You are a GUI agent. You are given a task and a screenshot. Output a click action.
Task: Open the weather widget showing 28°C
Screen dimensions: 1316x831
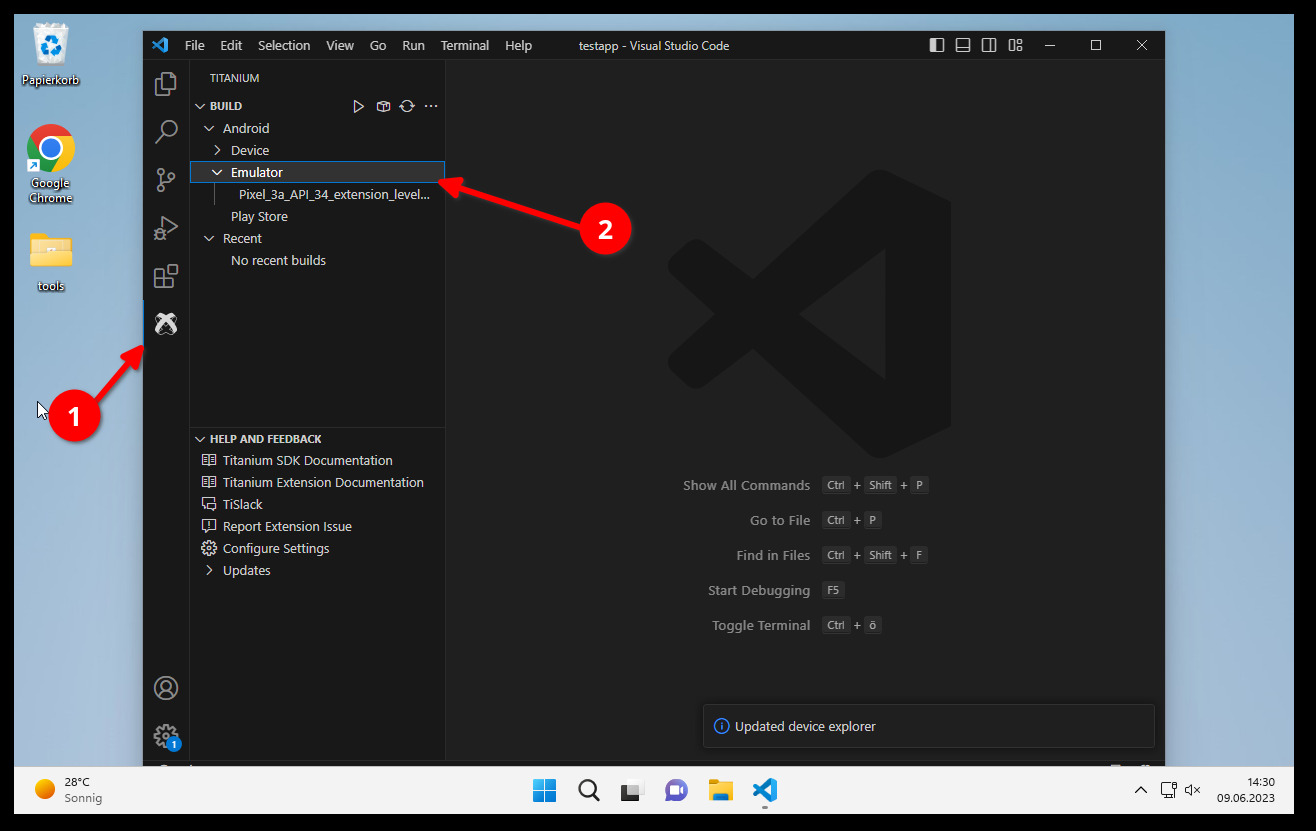68,790
